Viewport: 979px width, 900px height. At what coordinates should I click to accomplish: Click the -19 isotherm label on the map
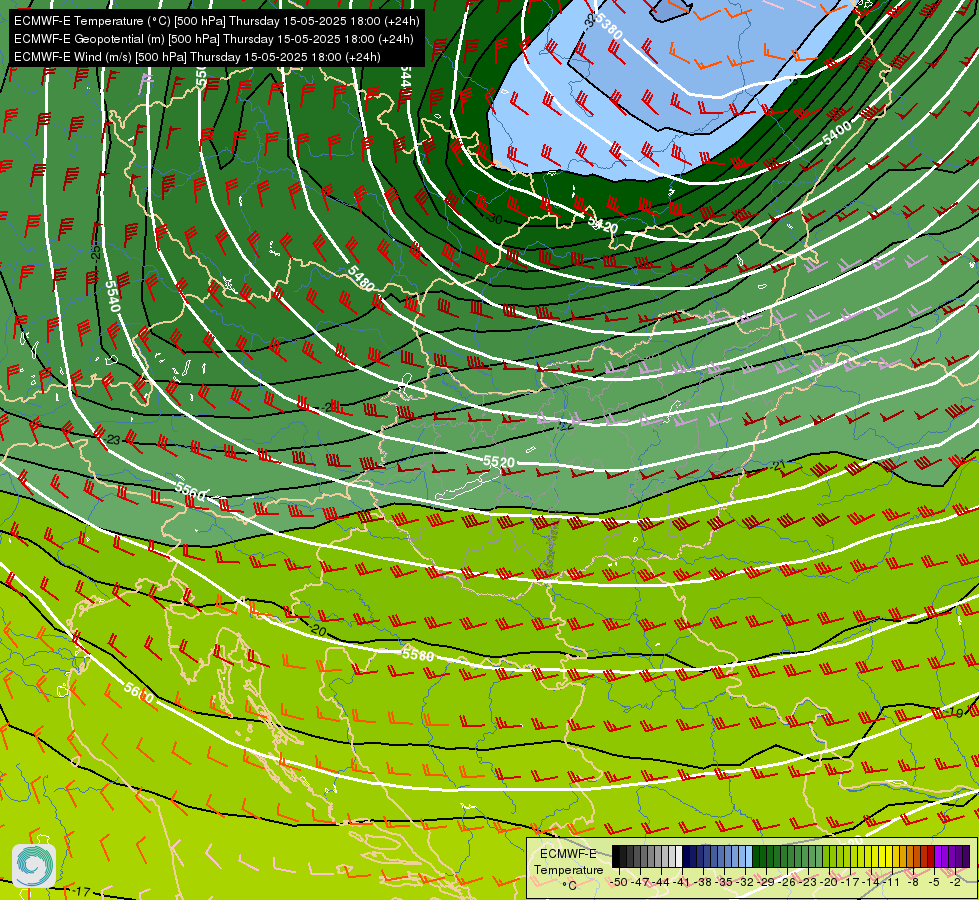(x=954, y=713)
